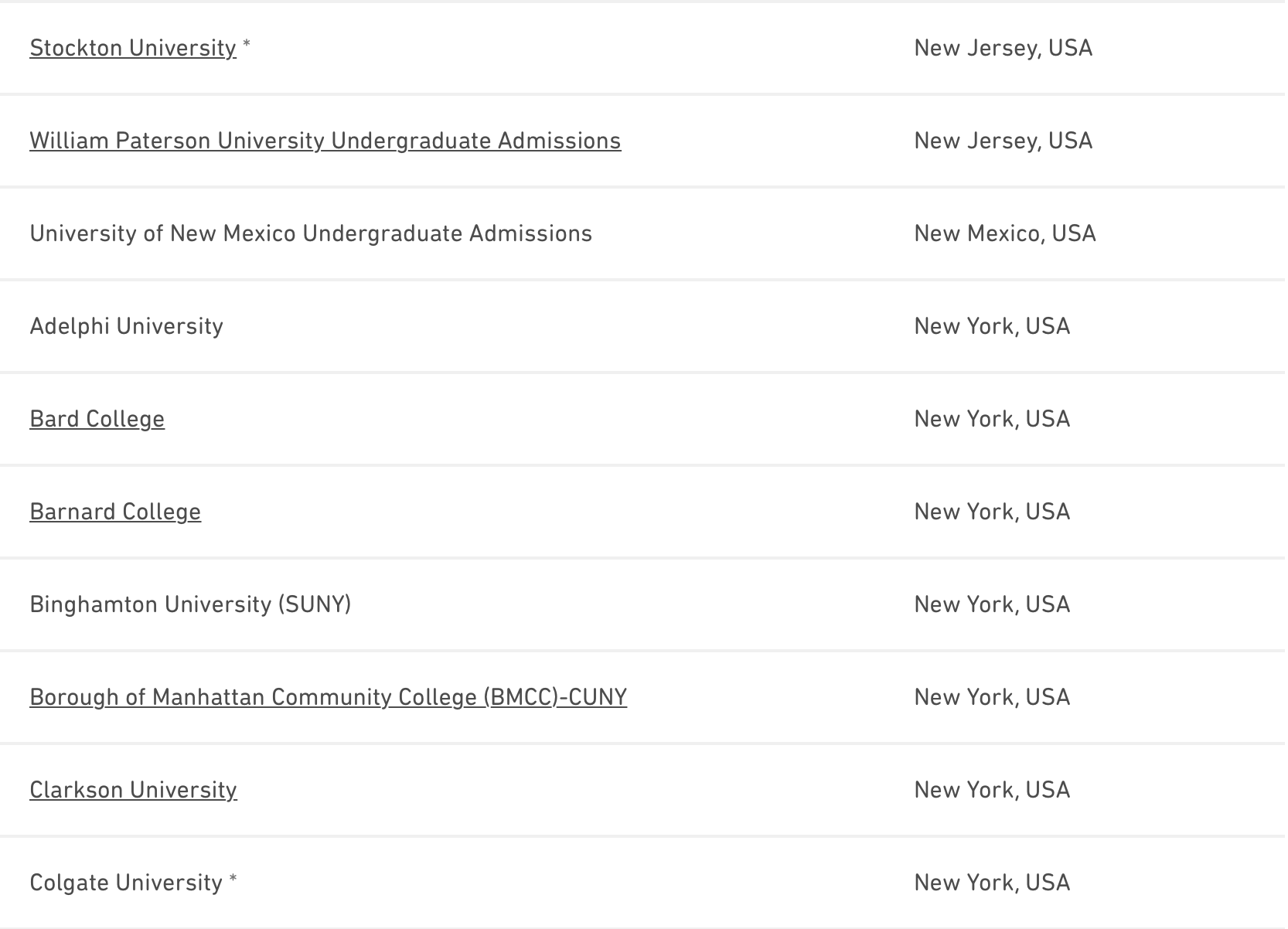
Task: Click the Bard College link
Action: (97, 419)
